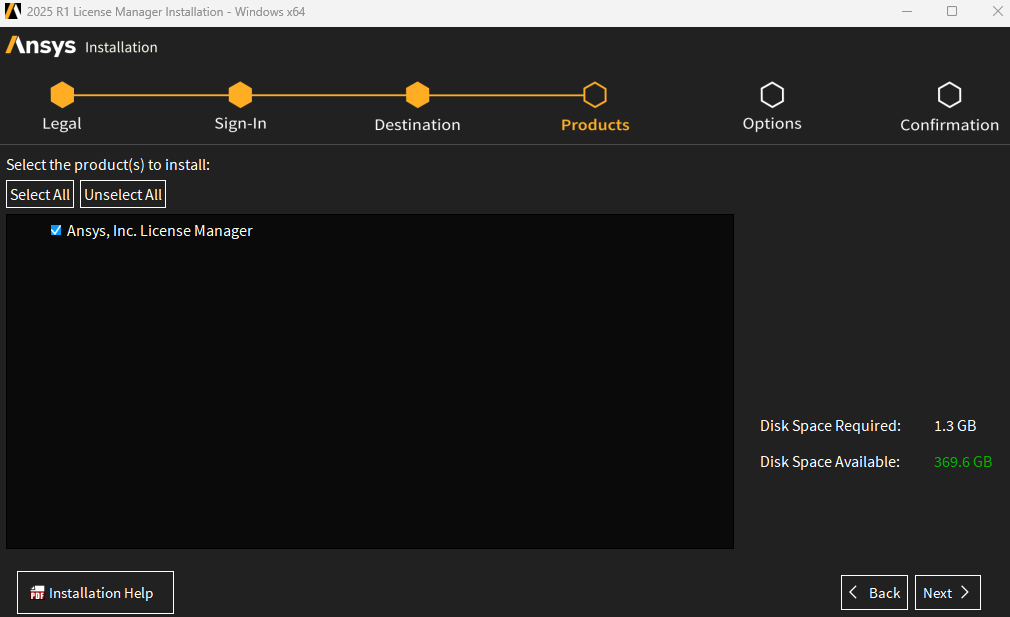Click the Products step label
1010x617 pixels.
[595, 124]
